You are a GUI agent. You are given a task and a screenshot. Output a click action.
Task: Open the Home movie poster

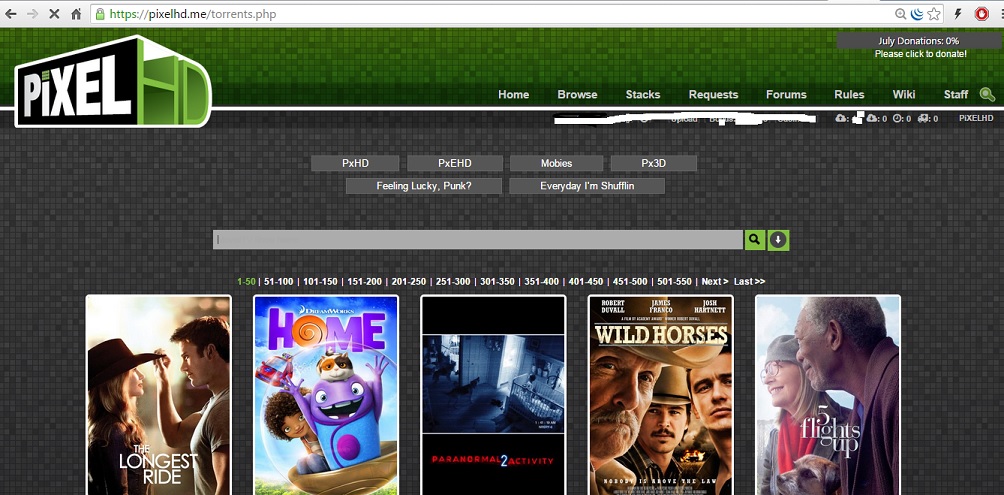point(326,395)
